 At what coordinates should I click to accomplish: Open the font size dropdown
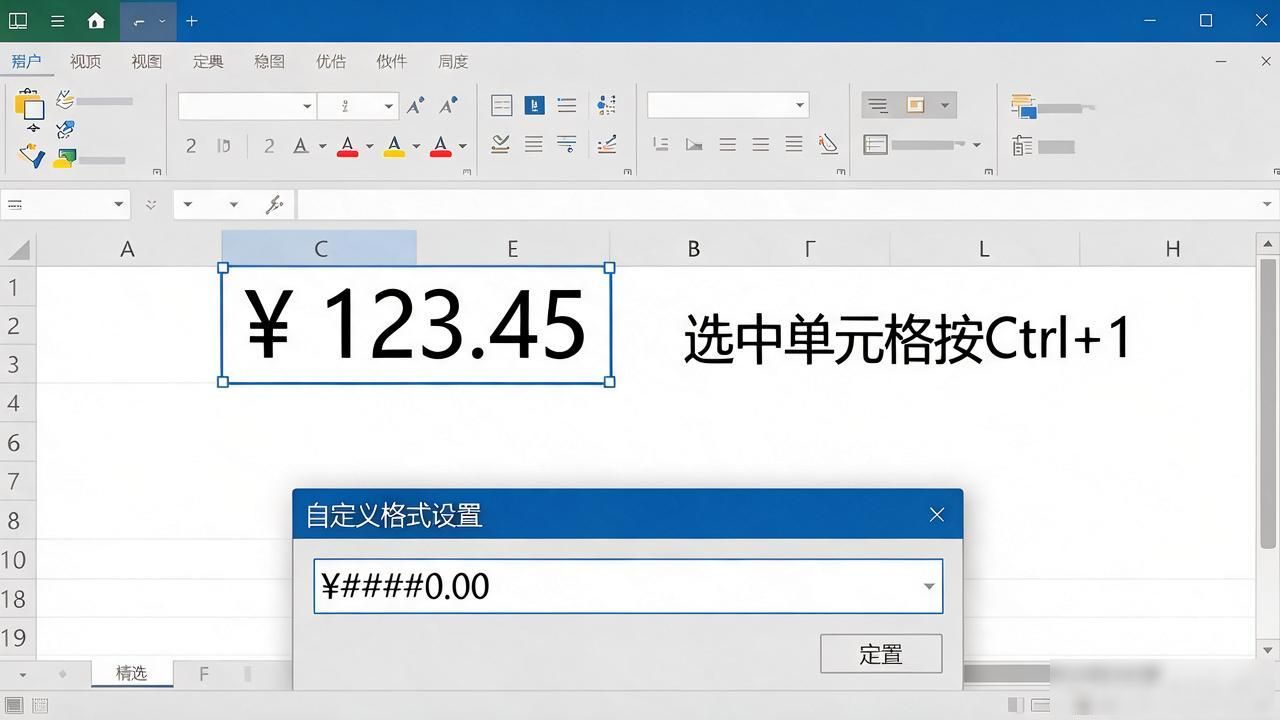tap(388, 106)
